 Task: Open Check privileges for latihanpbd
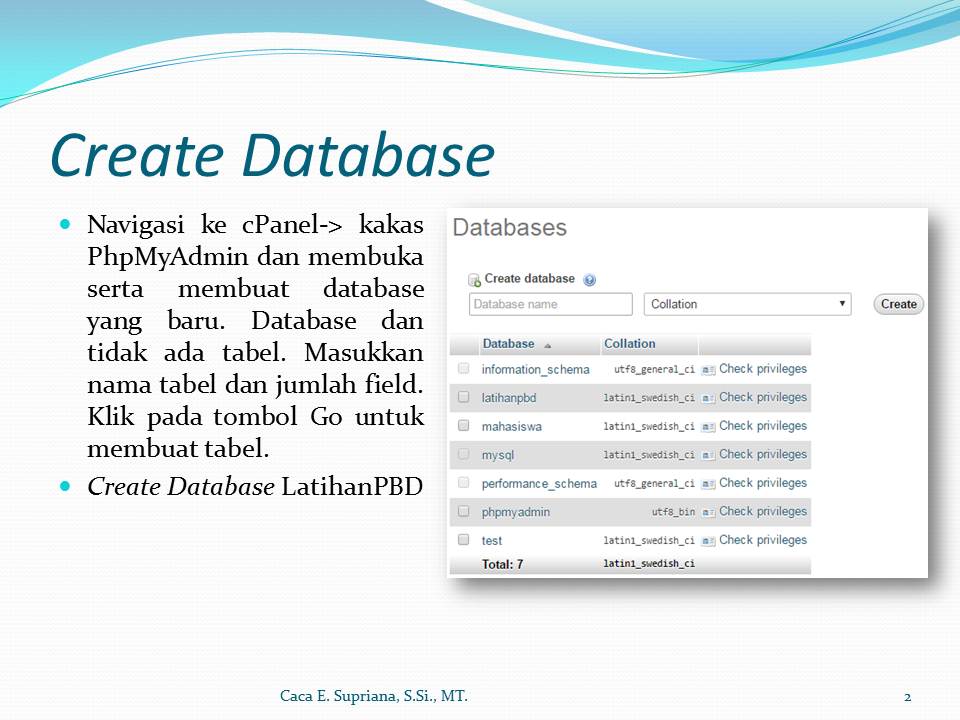[x=762, y=396]
